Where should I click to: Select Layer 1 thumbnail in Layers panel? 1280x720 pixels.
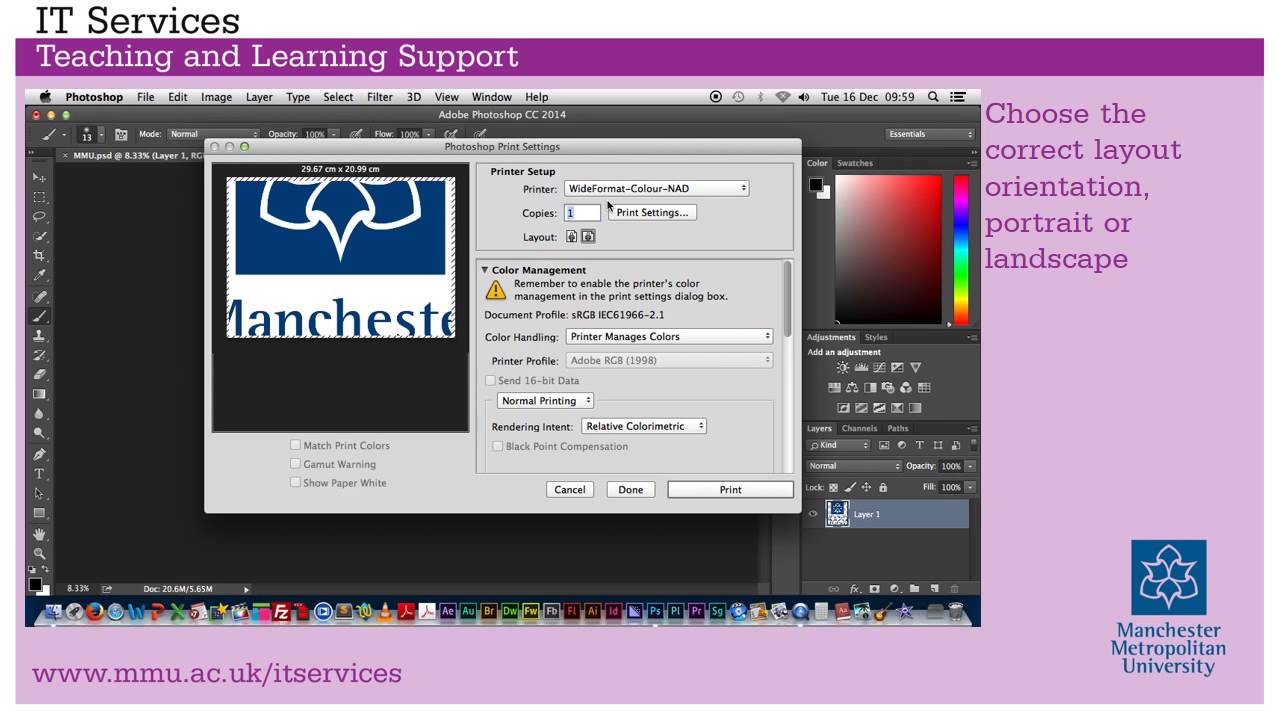pyautogui.click(x=837, y=514)
